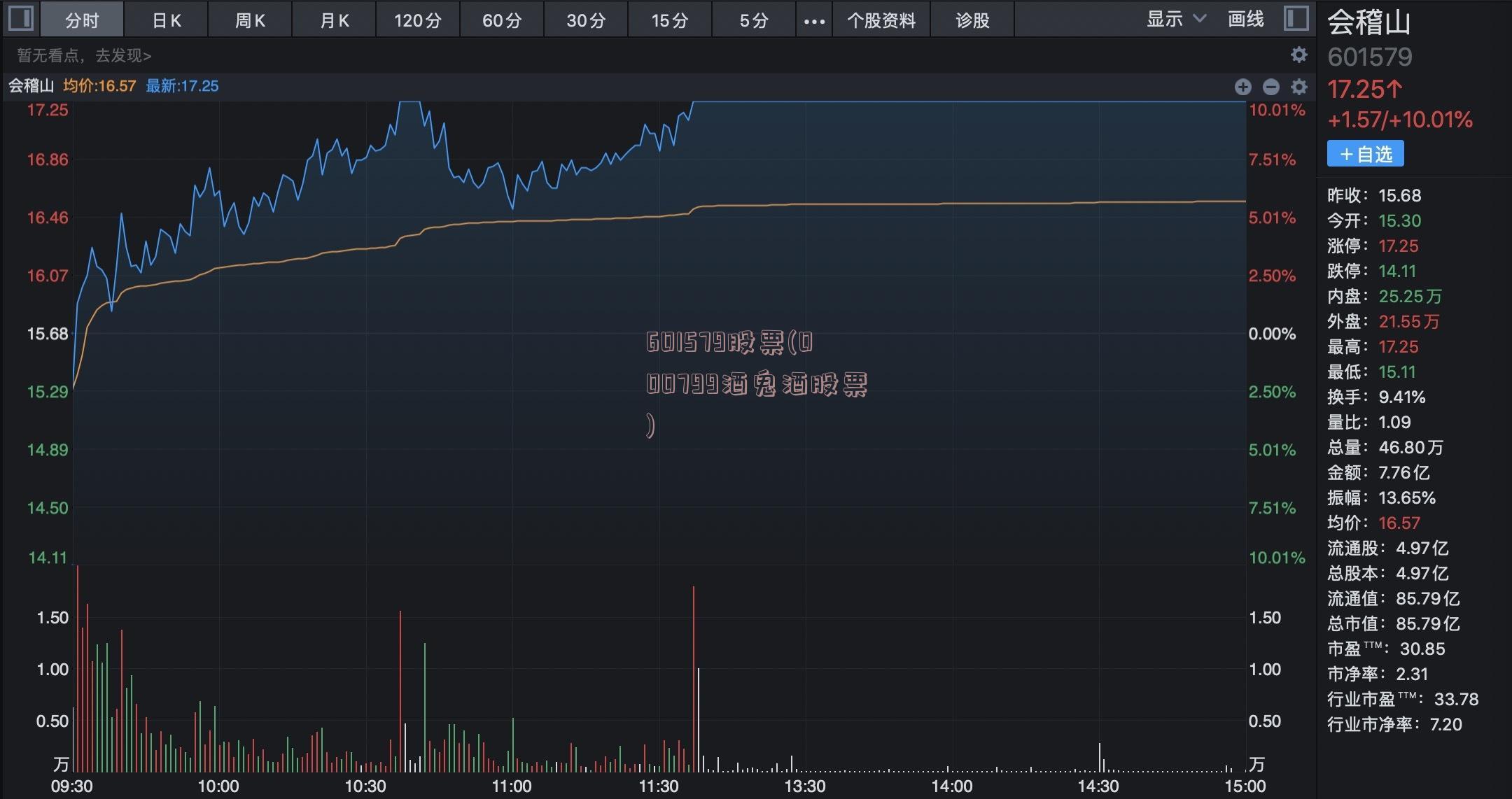1512x799 pixels.
Task: Click the 行业市净率: 7.20 row
Action: pos(1395,724)
